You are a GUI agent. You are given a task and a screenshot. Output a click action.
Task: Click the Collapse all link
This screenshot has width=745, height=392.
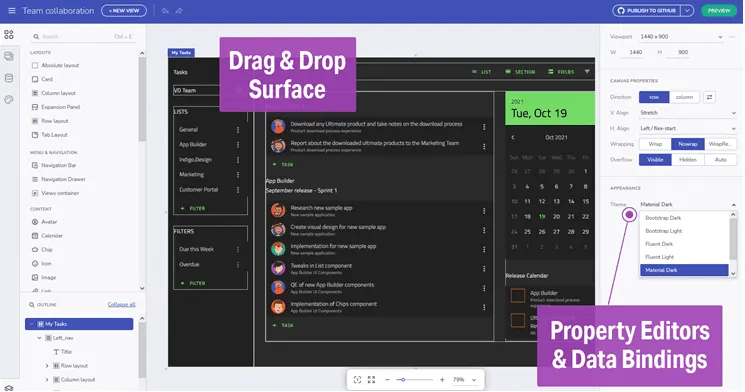pos(122,305)
